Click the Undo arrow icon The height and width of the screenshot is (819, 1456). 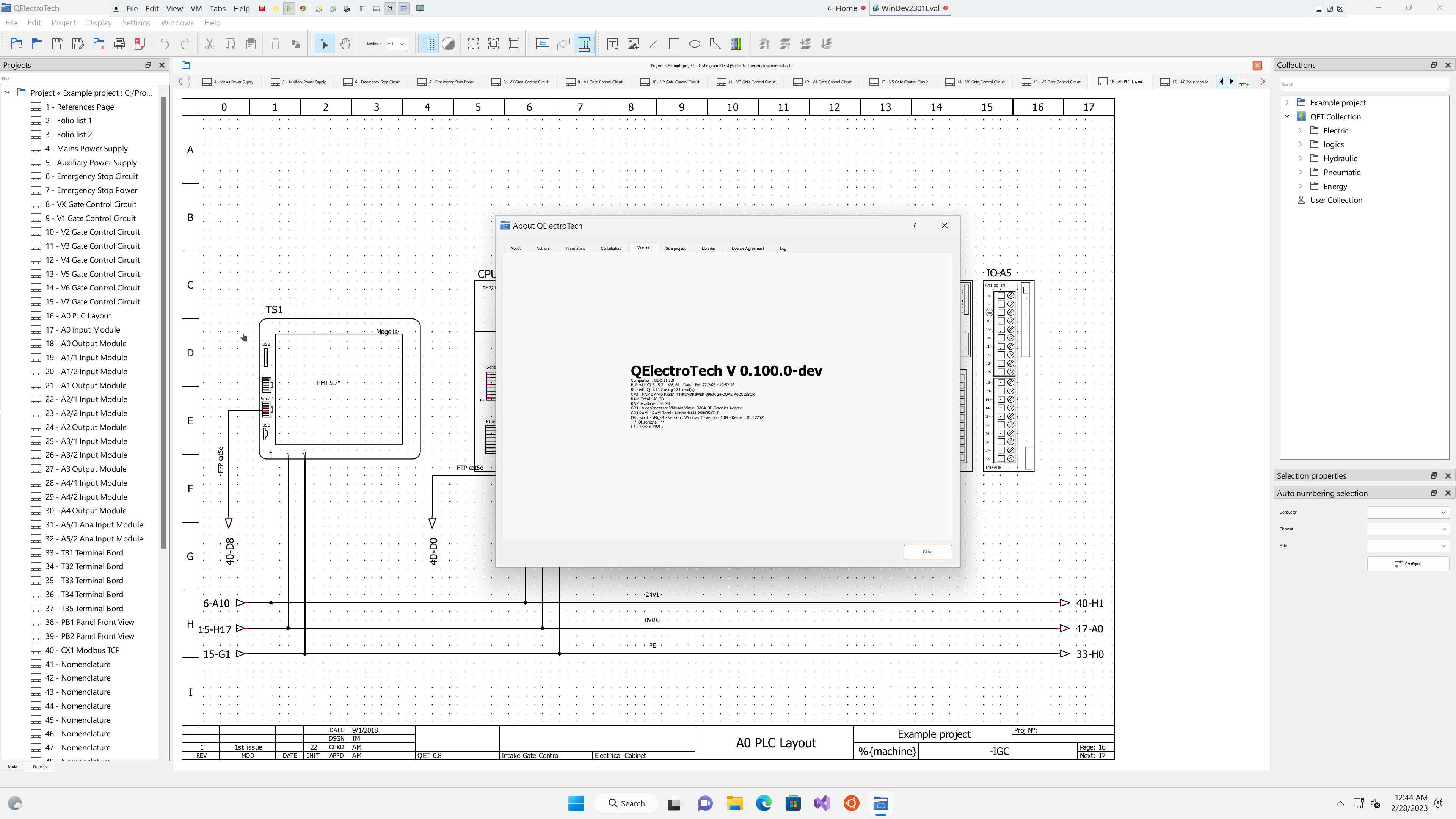pyautogui.click(x=165, y=44)
